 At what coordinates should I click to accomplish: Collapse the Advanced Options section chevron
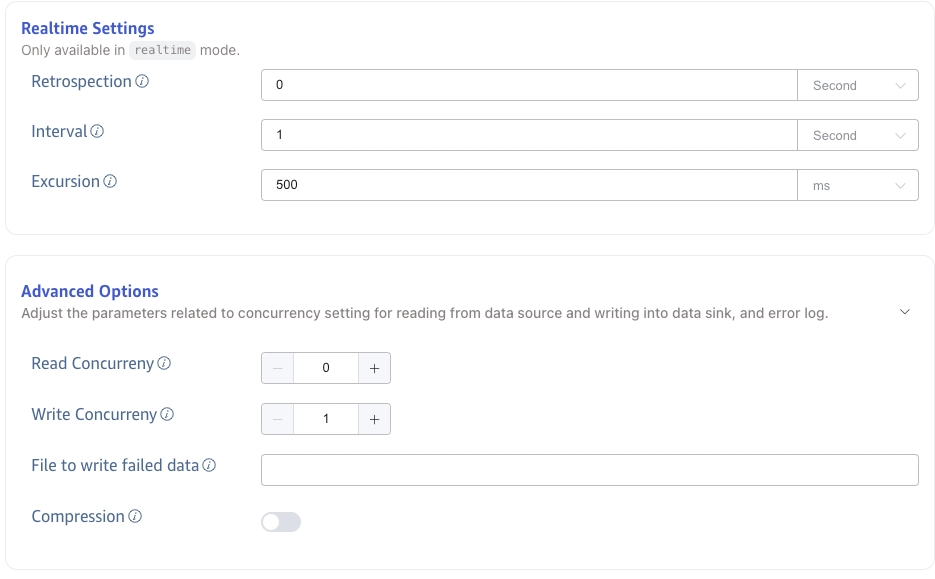pyautogui.click(x=905, y=312)
